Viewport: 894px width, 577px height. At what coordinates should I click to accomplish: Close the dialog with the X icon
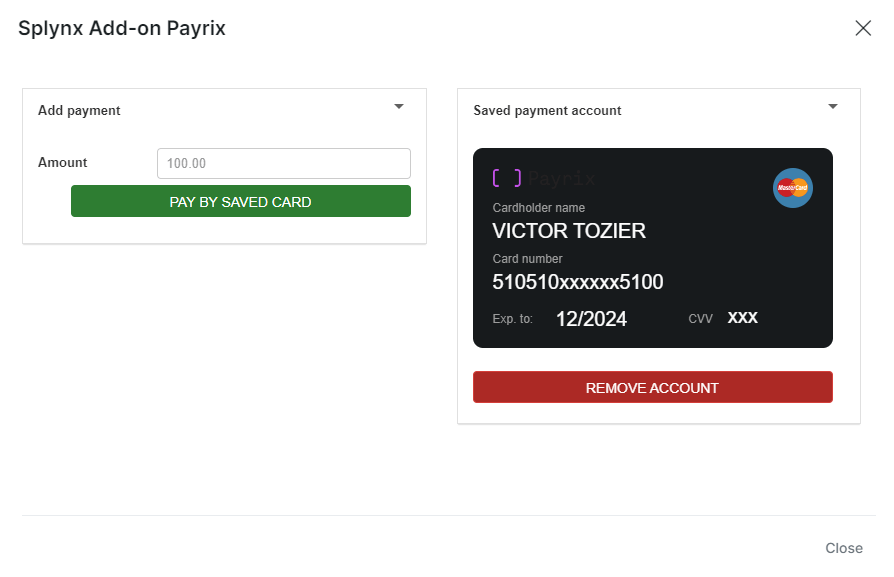pos(863,28)
